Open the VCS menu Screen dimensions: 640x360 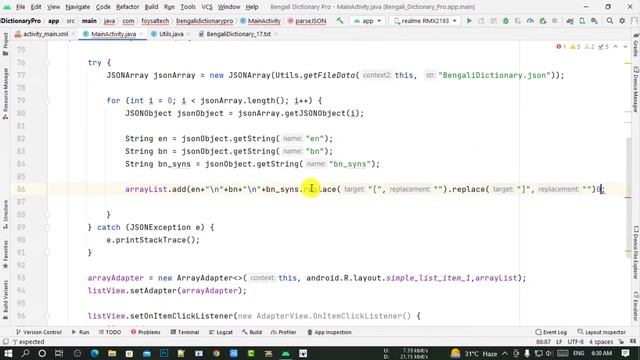point(207,7)
